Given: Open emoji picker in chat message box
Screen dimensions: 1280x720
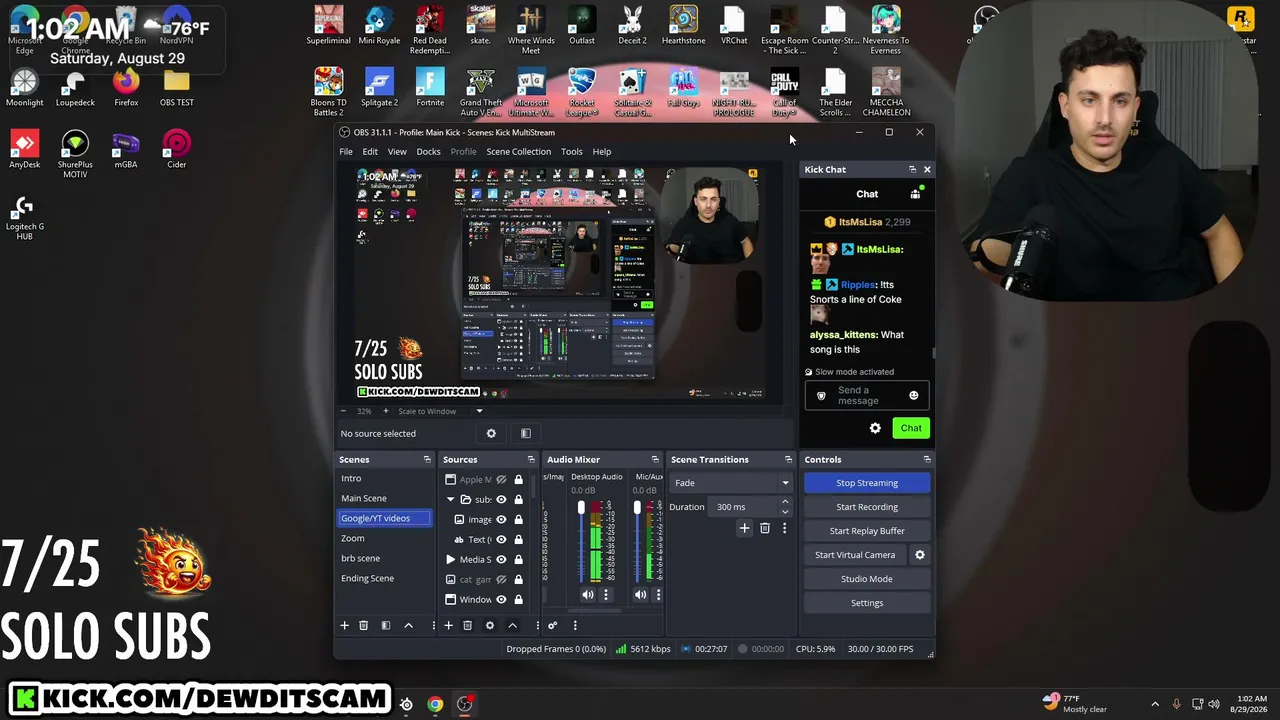Looking at the screenshot, I should coord(913,396).
